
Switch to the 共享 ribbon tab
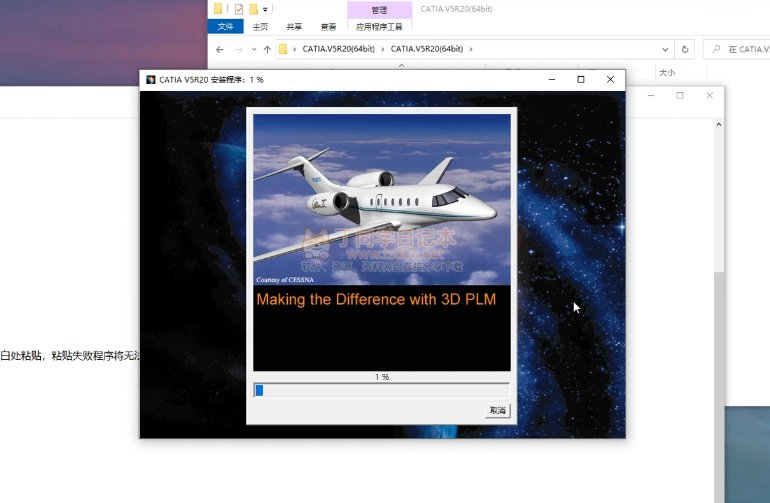pos(294,27)
